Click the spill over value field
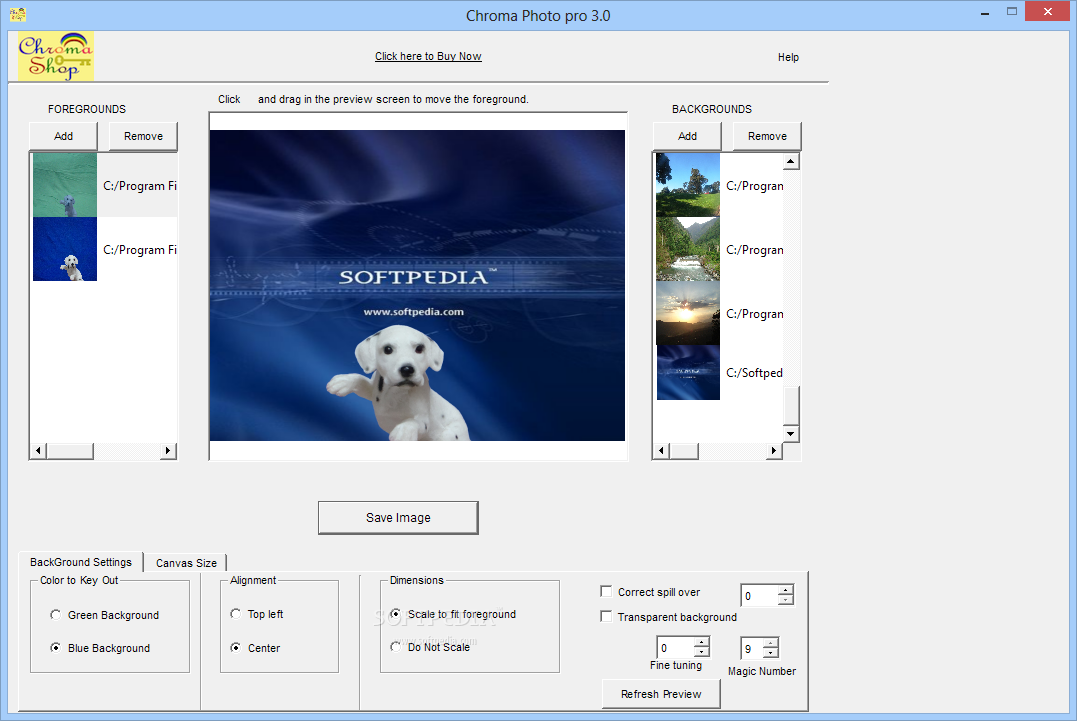1077x721 pixels. pos(760,595)
